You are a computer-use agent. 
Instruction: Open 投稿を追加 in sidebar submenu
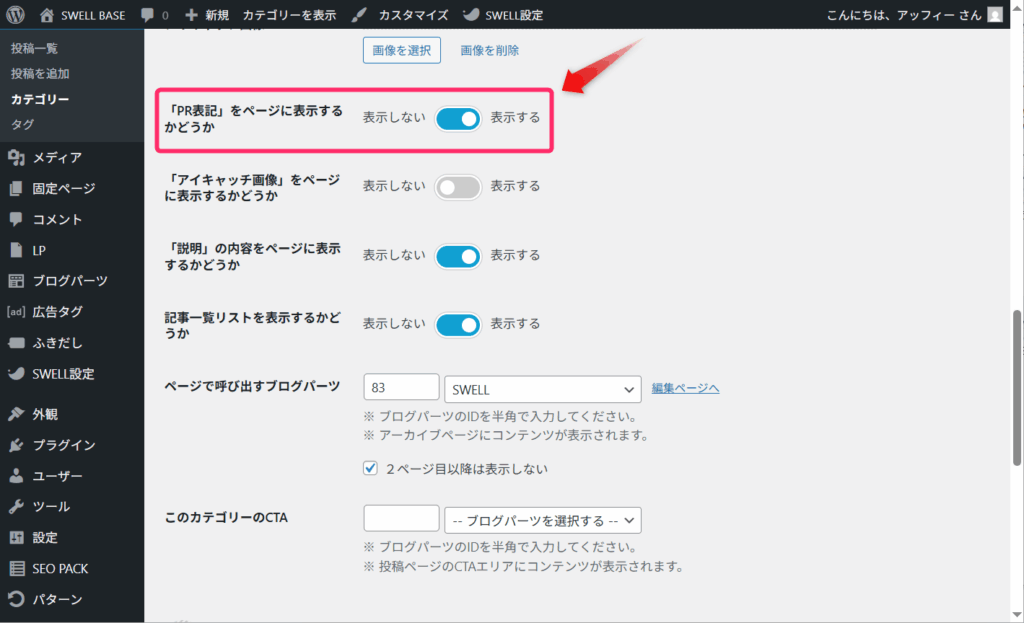pos(40,74)
